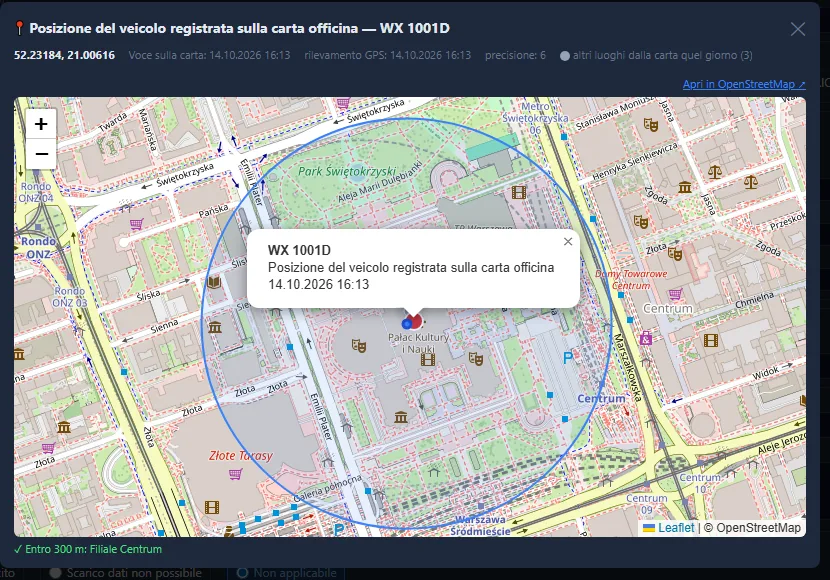Click altri luoghi dalla carta quel giorno (3)
Image resolution: width=830 pixels, height=580 pixels.
click(x=662, y=55)
